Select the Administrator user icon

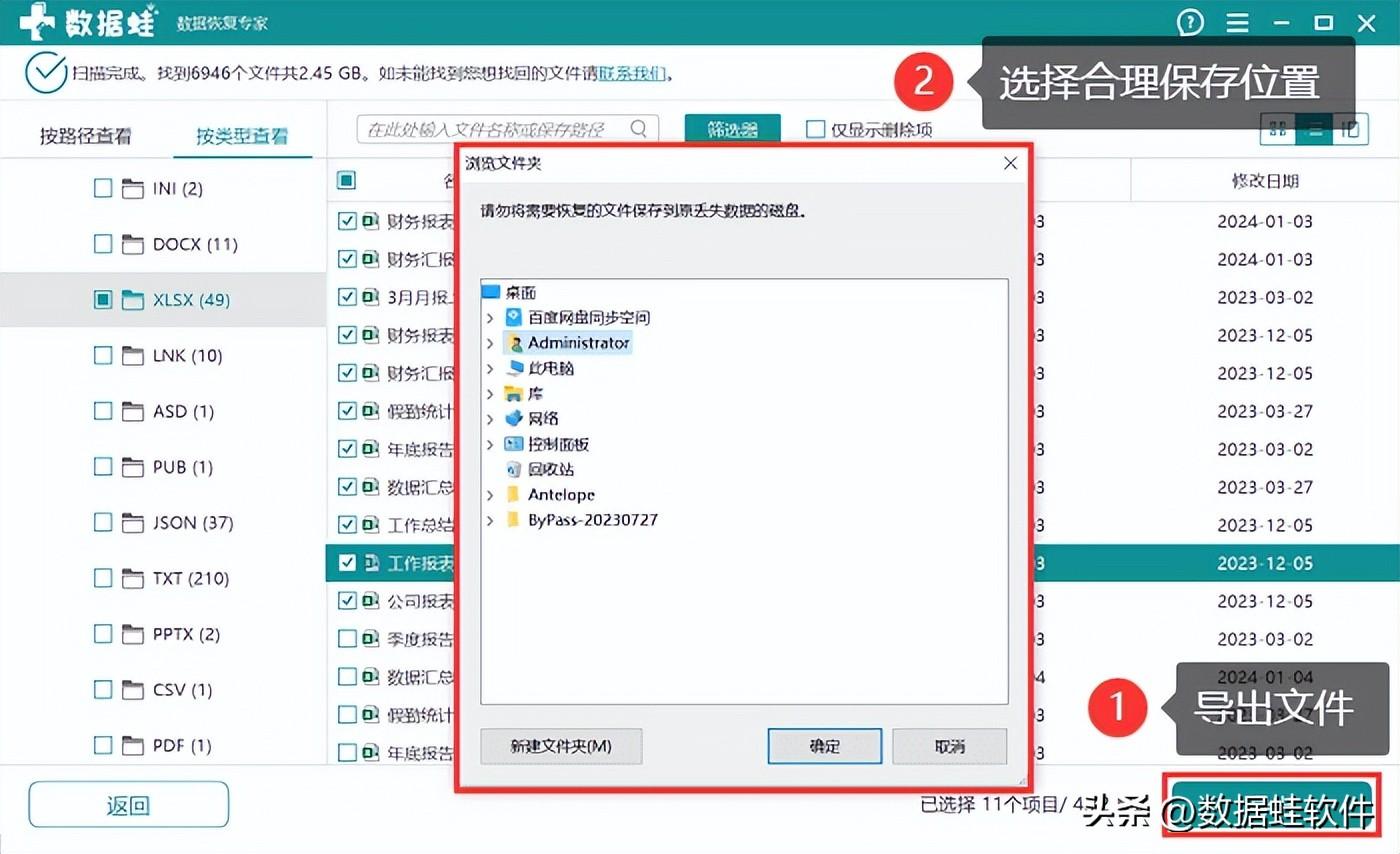514,343
